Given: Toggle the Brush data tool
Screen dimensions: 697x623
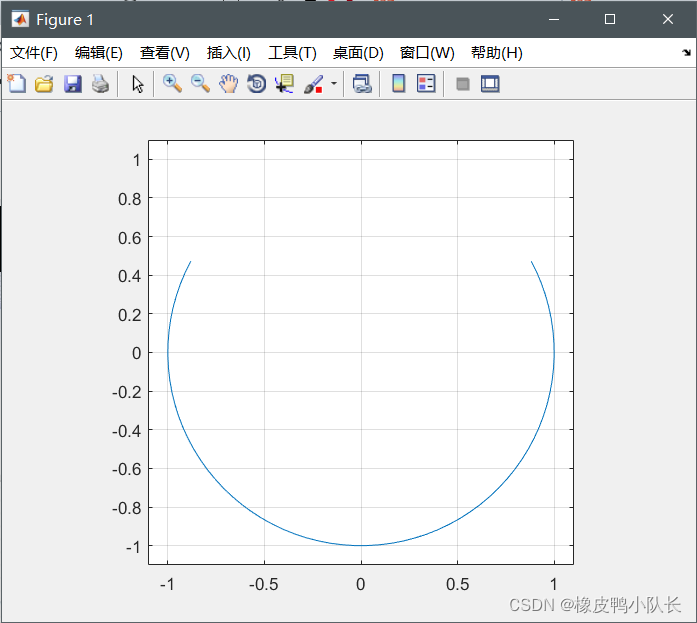Looking at the screenshot, I should point(313,84).
